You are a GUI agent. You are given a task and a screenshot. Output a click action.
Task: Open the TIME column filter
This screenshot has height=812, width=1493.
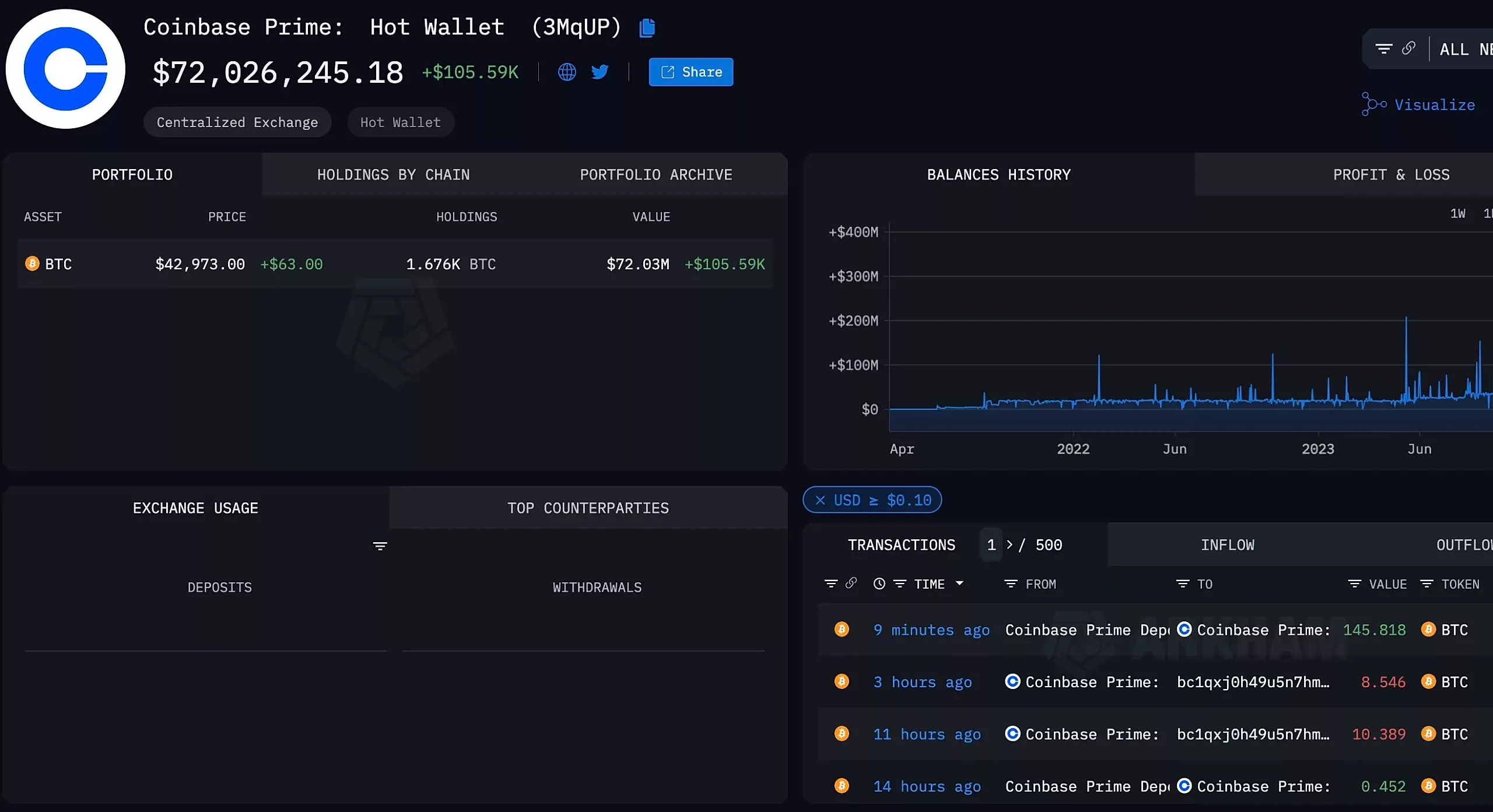(x=900, y=583)
